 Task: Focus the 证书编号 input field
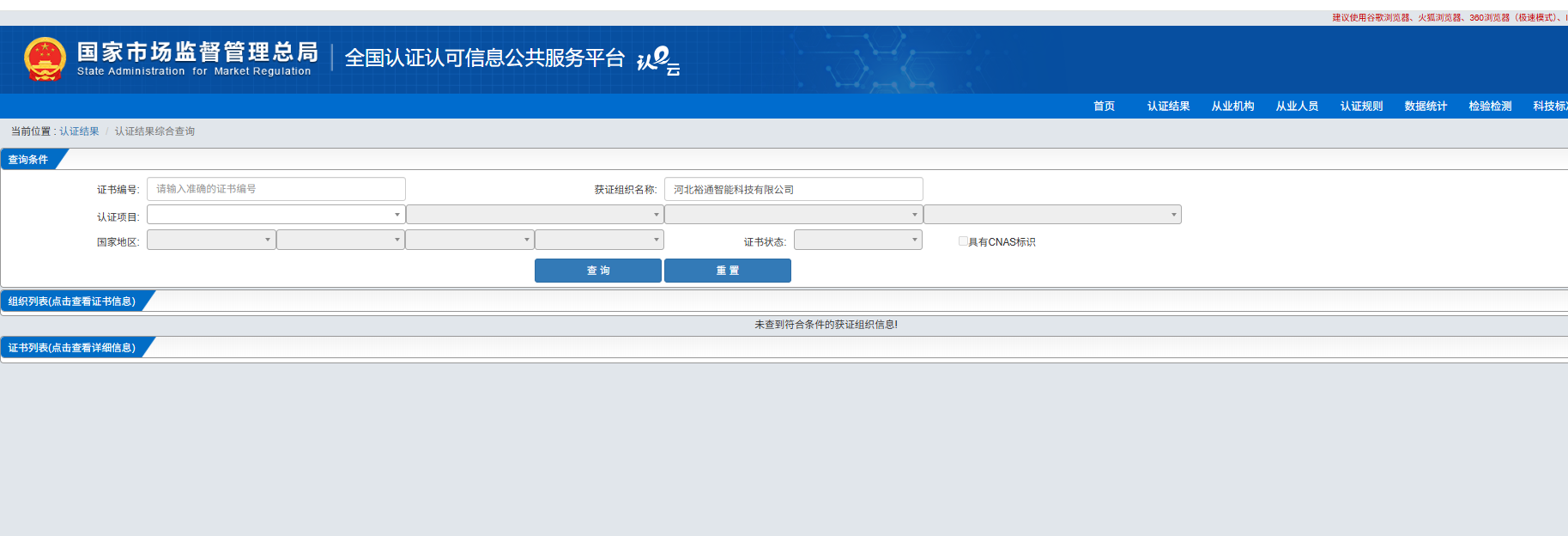coord(276,189)
